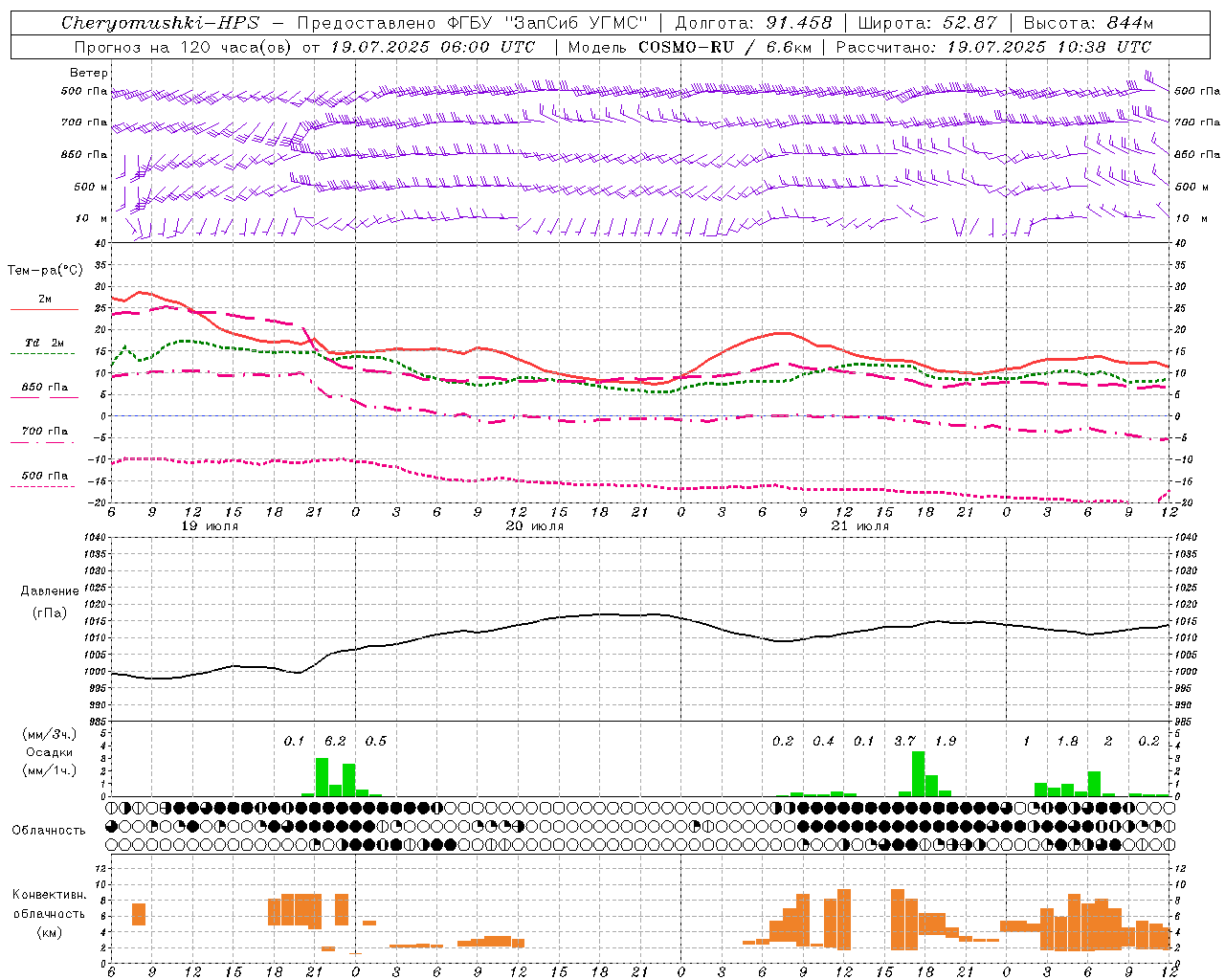Screen dimensions: 1225x980
Task: Click the 'Облачность' cloud cover label
Action: [49, 831]
